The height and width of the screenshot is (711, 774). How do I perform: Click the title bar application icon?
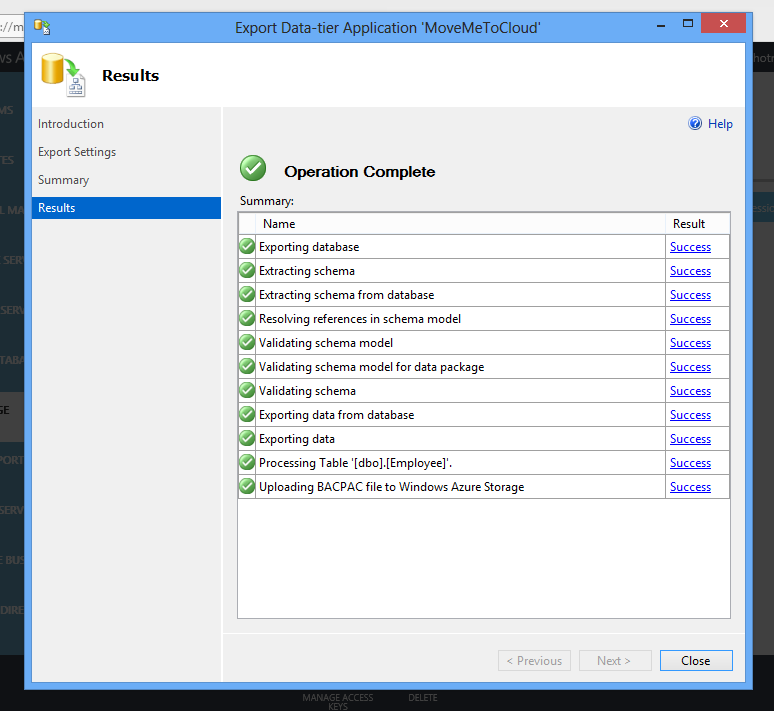(x=42, y=27)
